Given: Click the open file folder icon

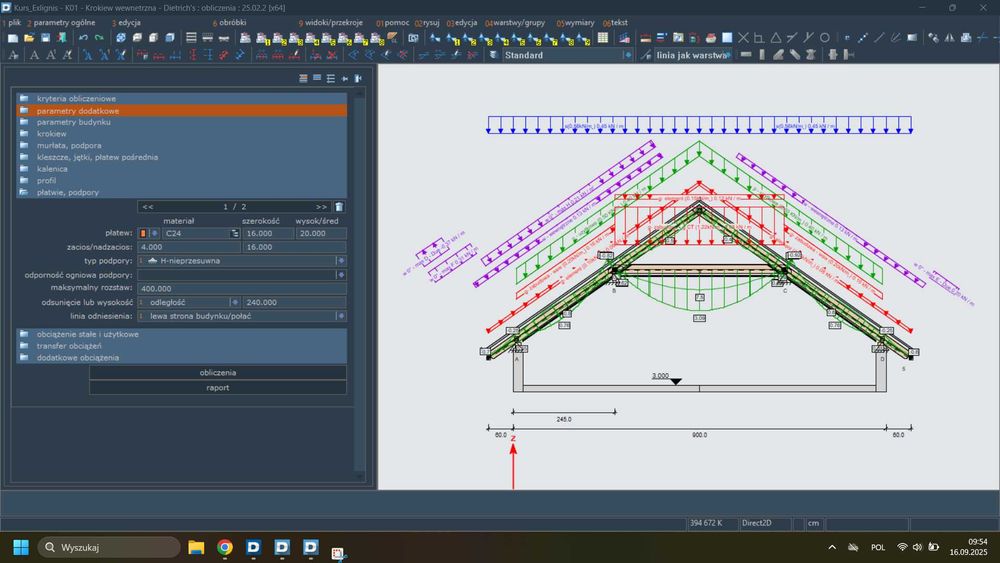Looking at the screenshot, I should [29, 38].
